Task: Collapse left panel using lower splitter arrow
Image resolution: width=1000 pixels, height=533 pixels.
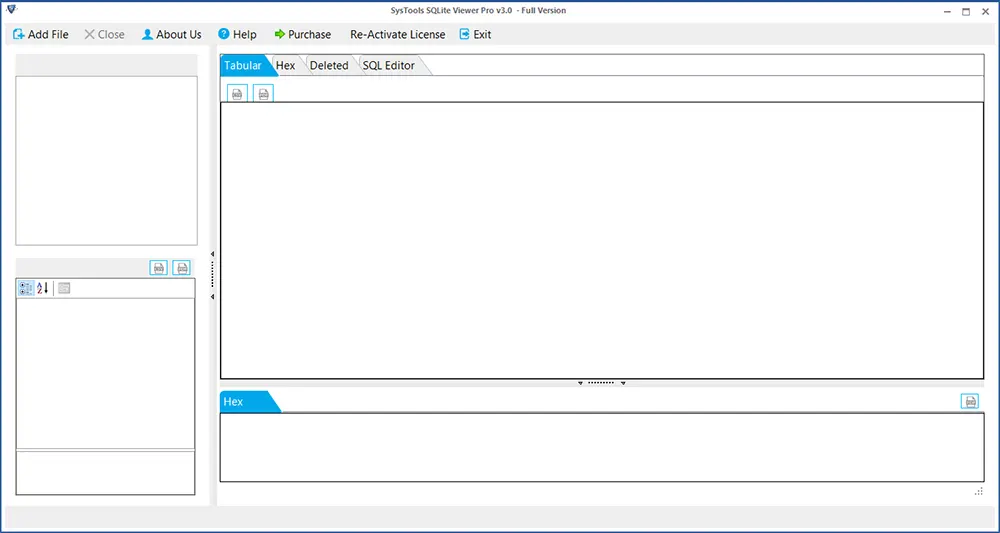Action: pos(212,297)
